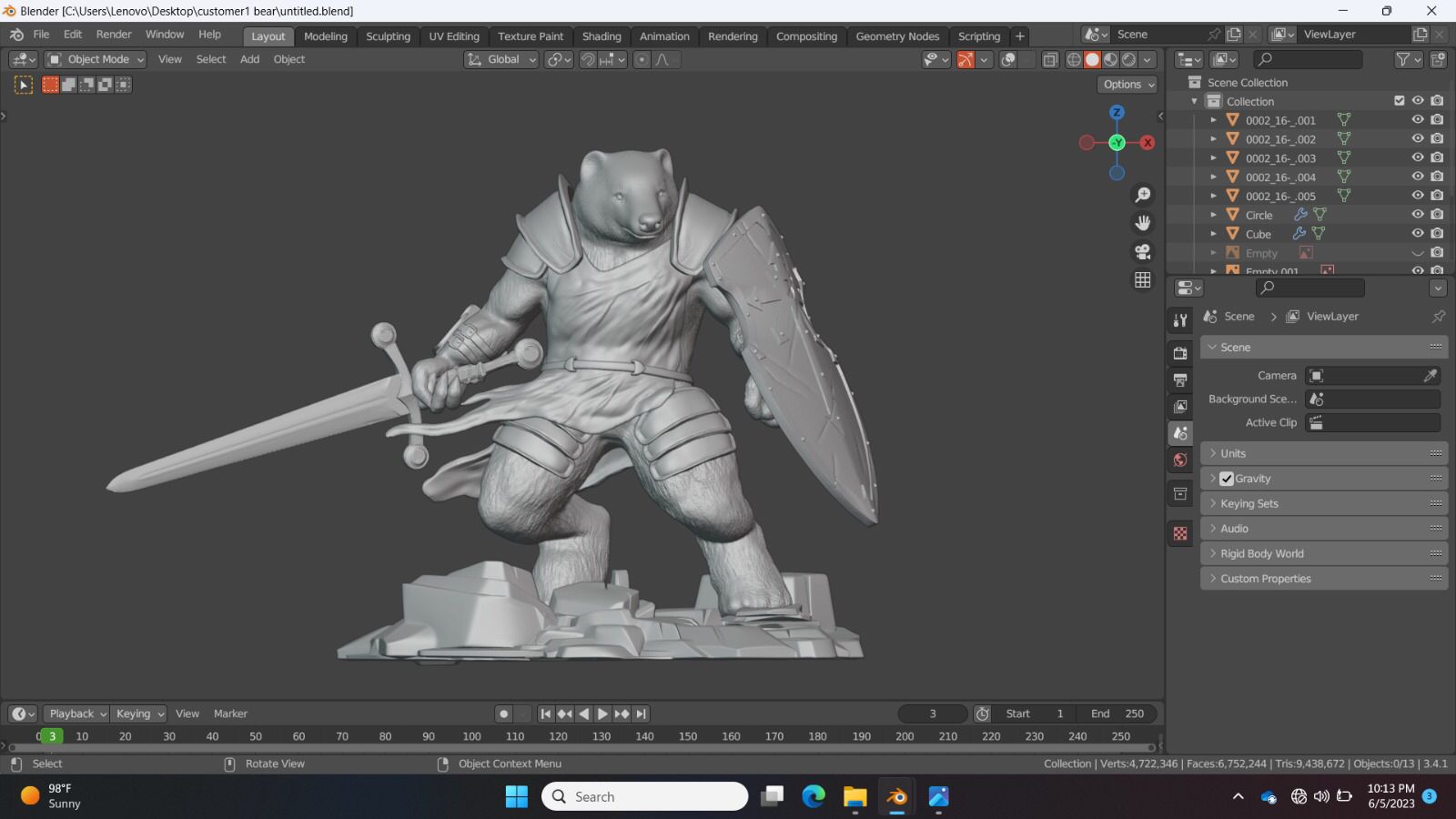Toggle X-ray mode in viewport header
Image resolution: width=1456 pixels, height=819 pixels.
(x=1049, y=59)
